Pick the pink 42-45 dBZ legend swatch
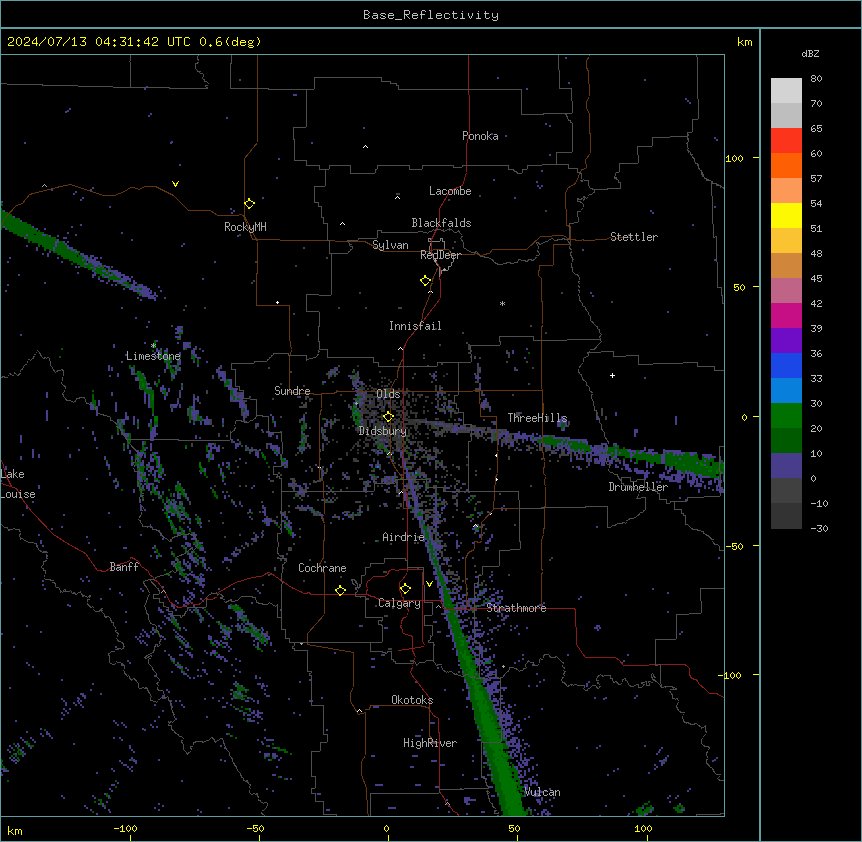The height and width of the screenshot is (842, 862). point(786,291)
